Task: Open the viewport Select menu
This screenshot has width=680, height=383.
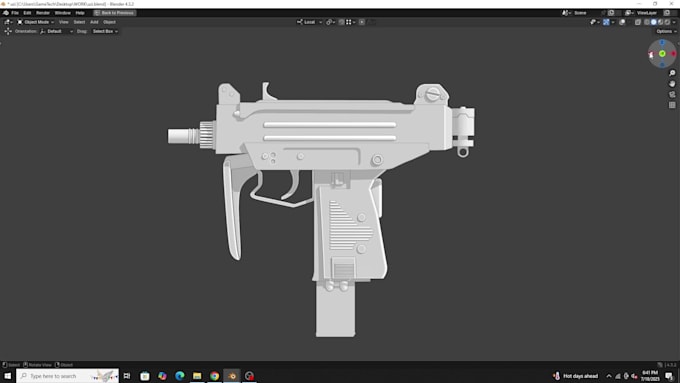Action: point(79,22)
